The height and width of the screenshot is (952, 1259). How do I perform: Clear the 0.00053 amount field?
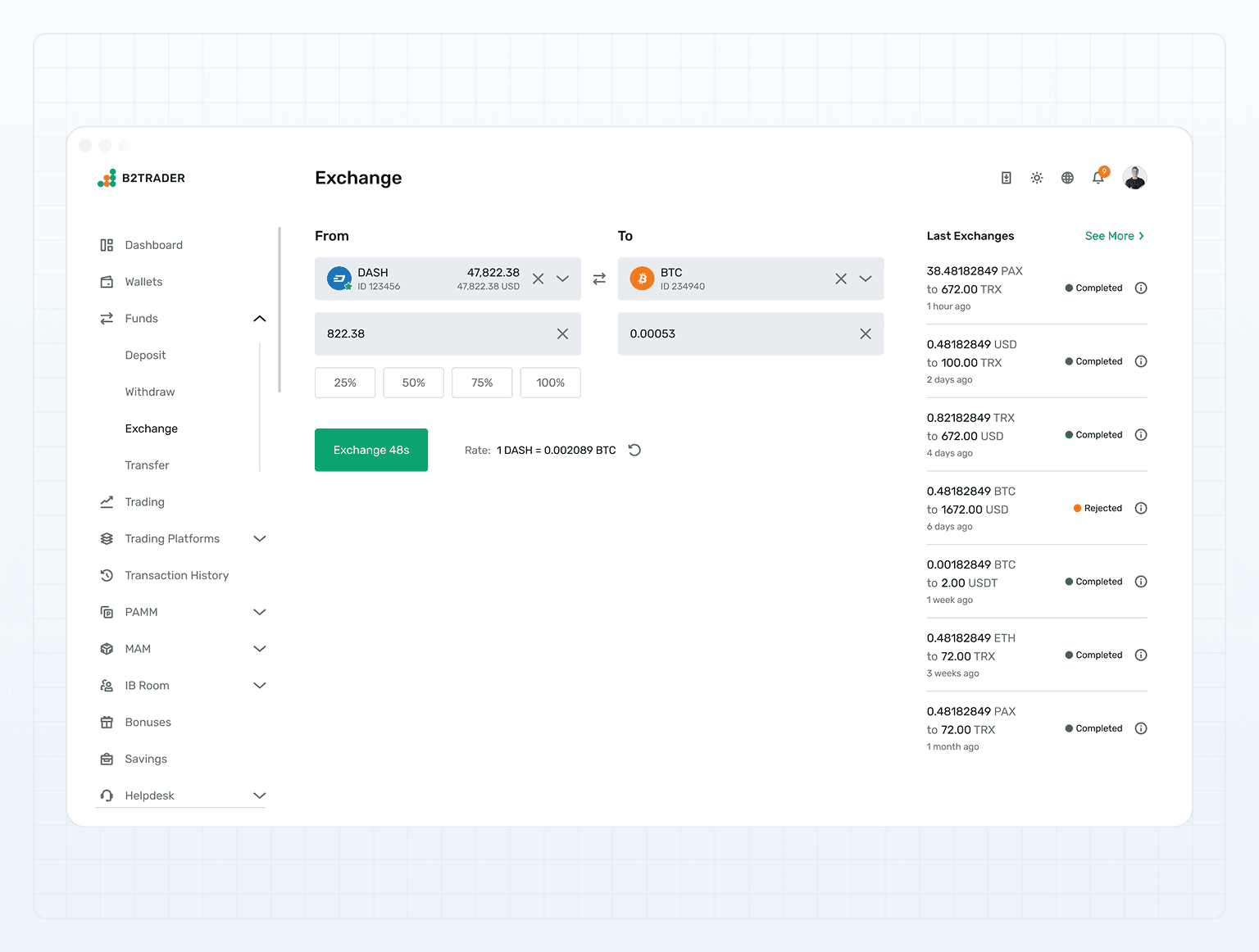pyautogui.click(x=866, y=333)
